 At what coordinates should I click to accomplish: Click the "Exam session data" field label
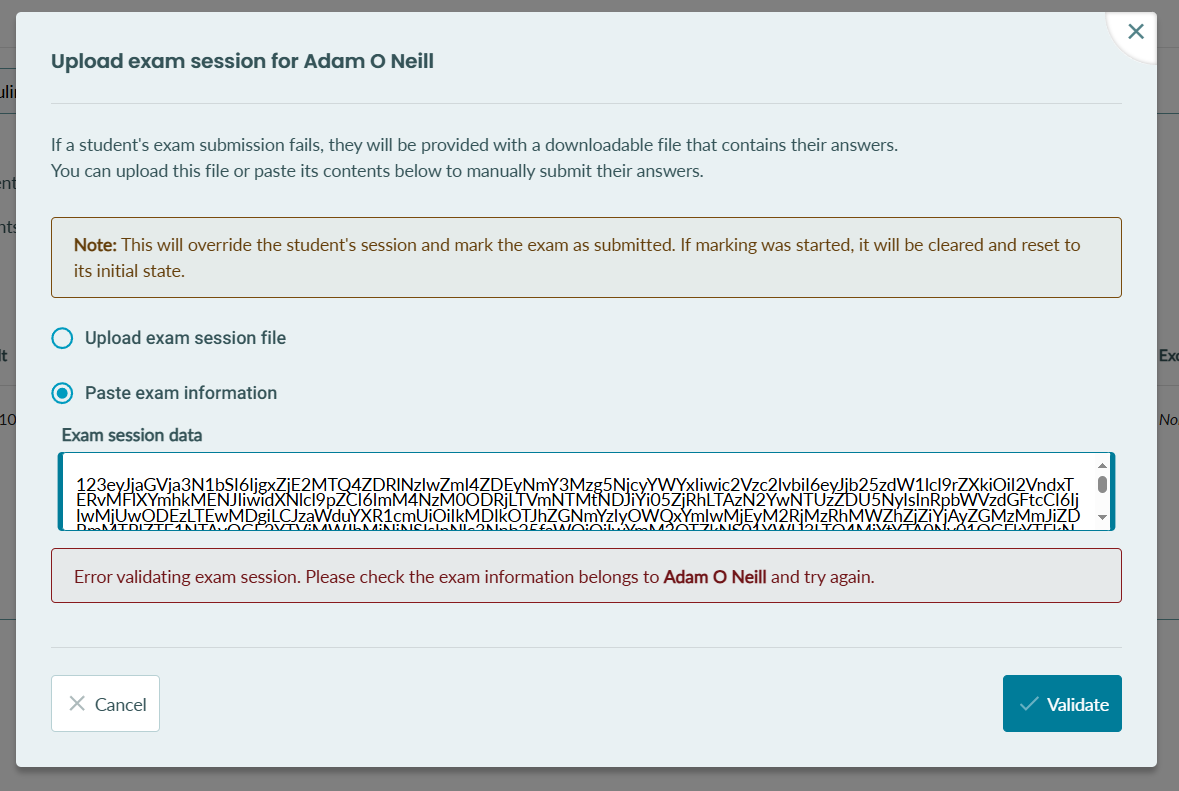pyautogui.click(x=132, y=435)
